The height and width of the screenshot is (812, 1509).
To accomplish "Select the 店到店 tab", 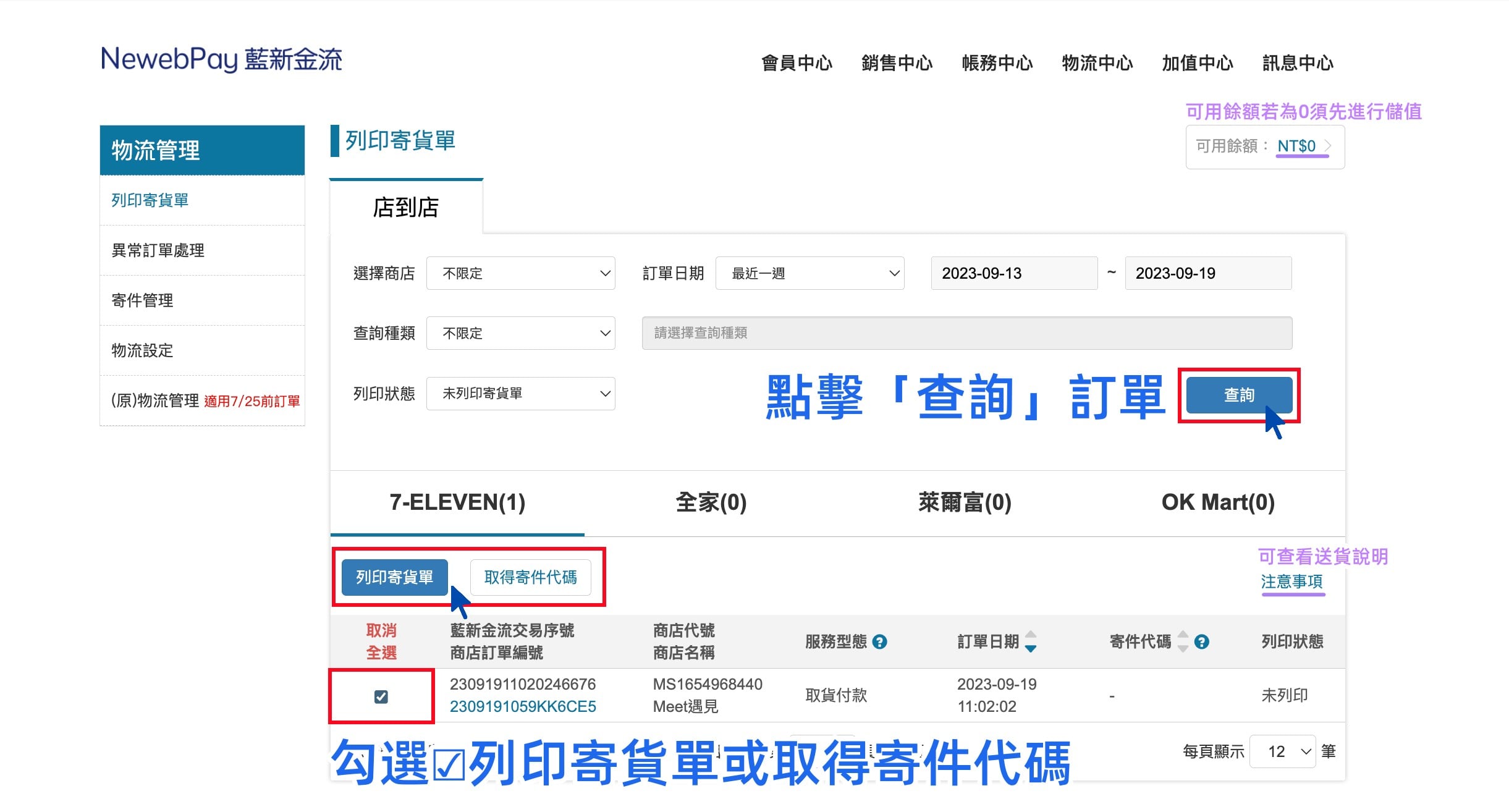I will (x=406, y=208).
